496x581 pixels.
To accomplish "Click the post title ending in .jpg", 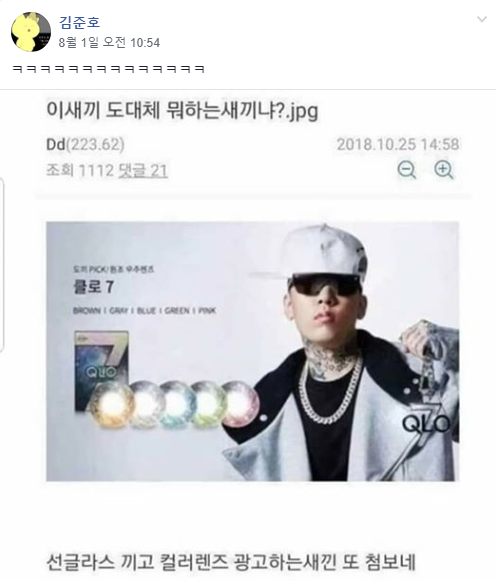I will point(182,110).
